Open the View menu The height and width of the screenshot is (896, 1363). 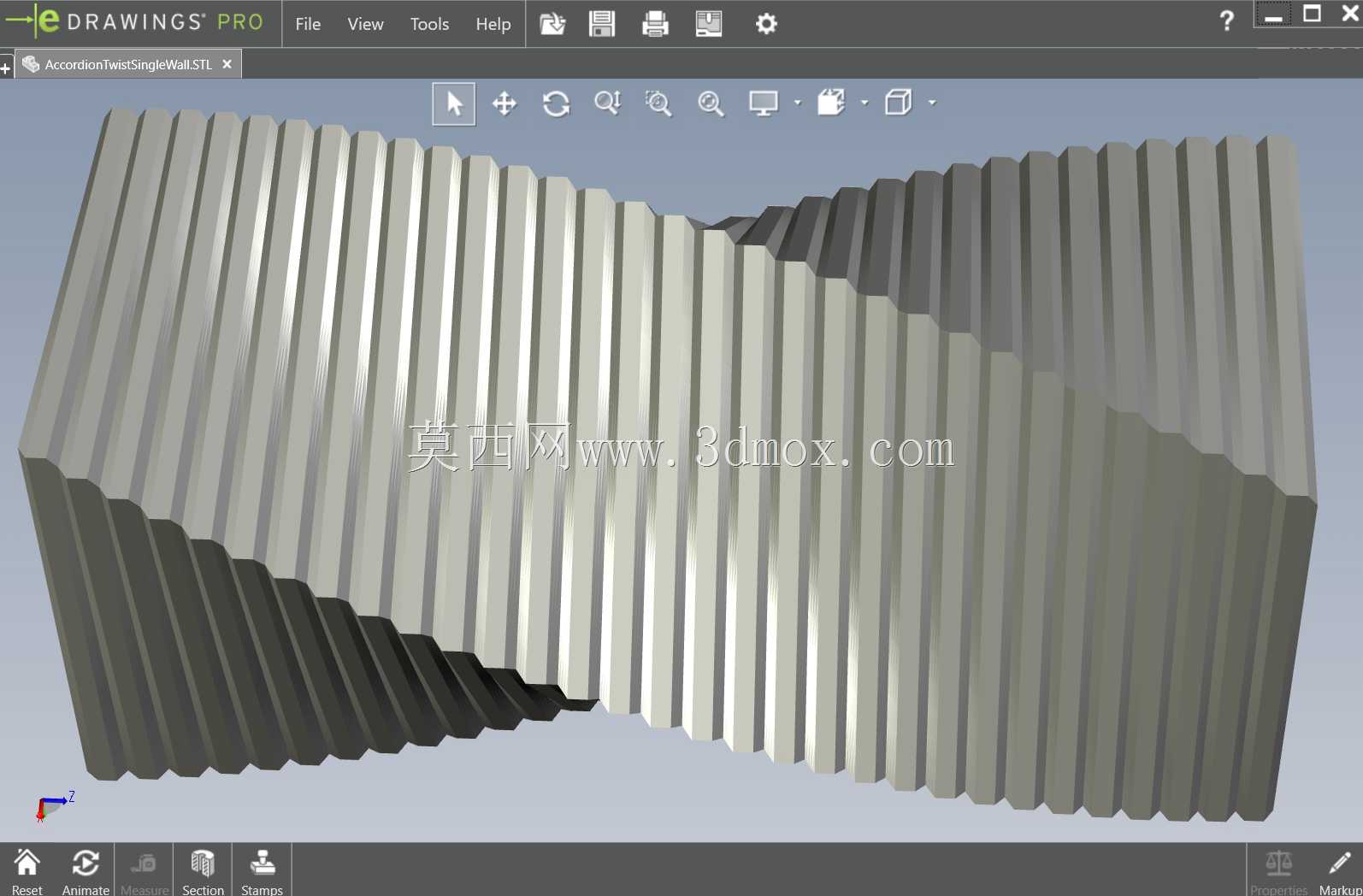pos(365,24)
